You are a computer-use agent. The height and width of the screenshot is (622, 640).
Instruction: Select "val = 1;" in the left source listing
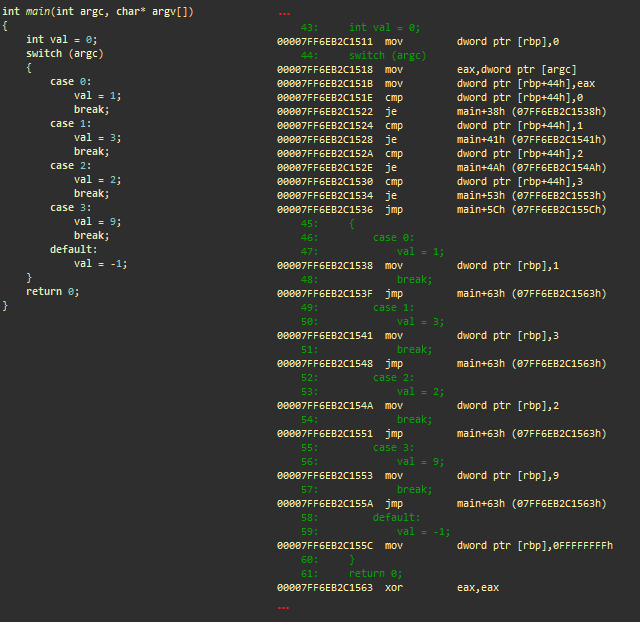98,96
